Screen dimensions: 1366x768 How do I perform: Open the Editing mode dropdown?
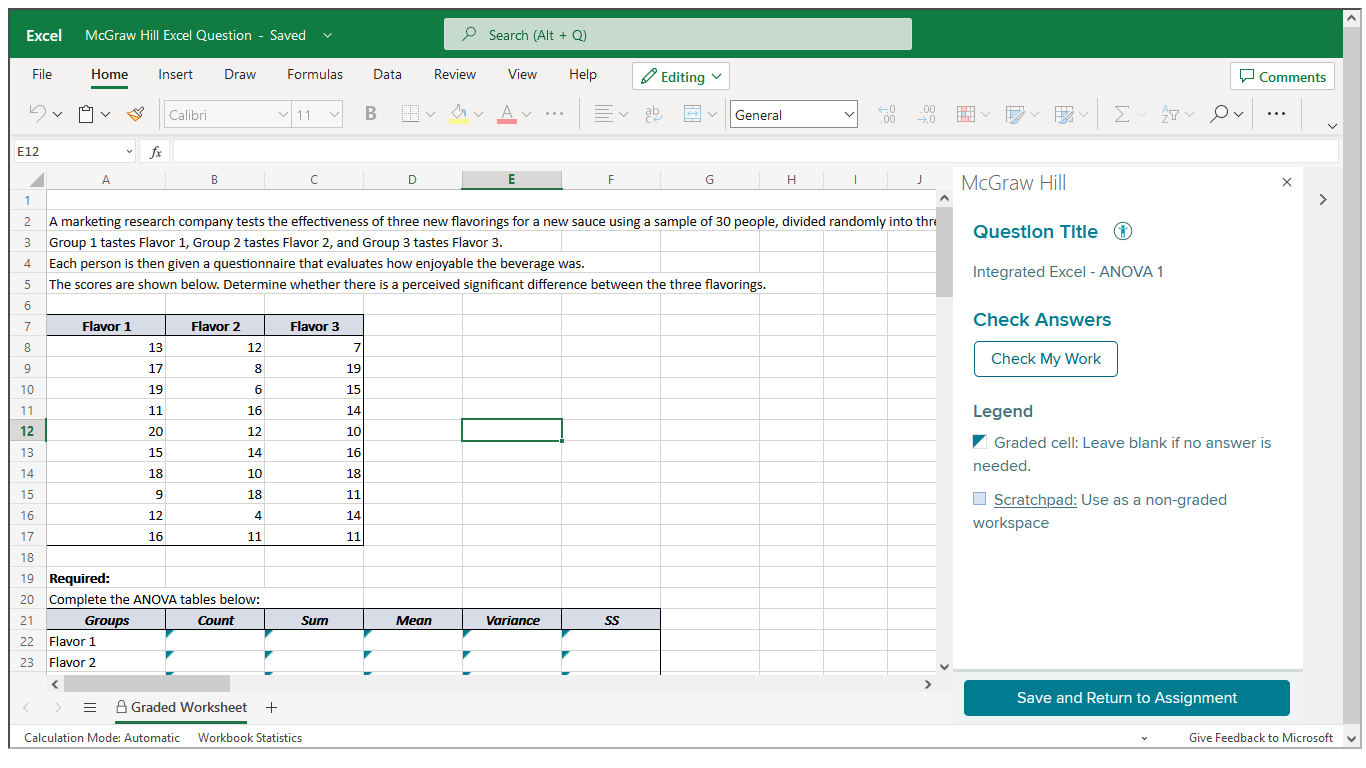[x=681, y=75]
